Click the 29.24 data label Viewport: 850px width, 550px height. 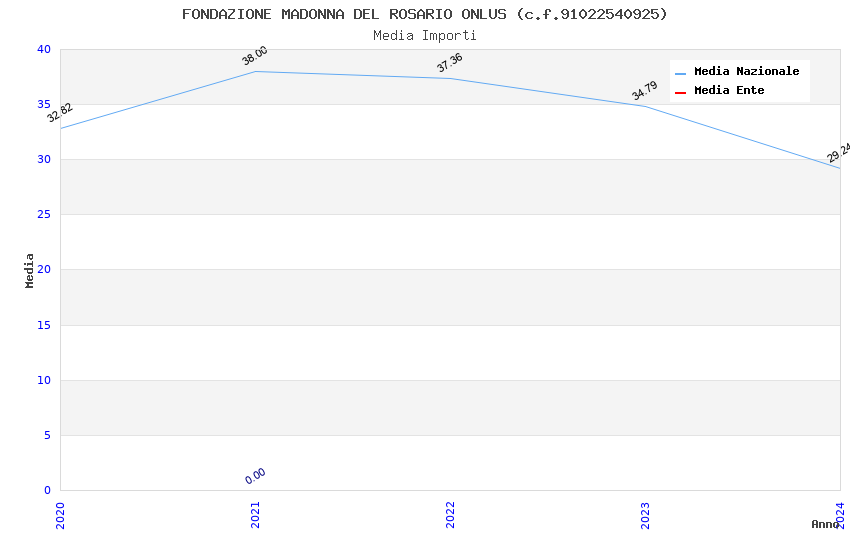839,152
